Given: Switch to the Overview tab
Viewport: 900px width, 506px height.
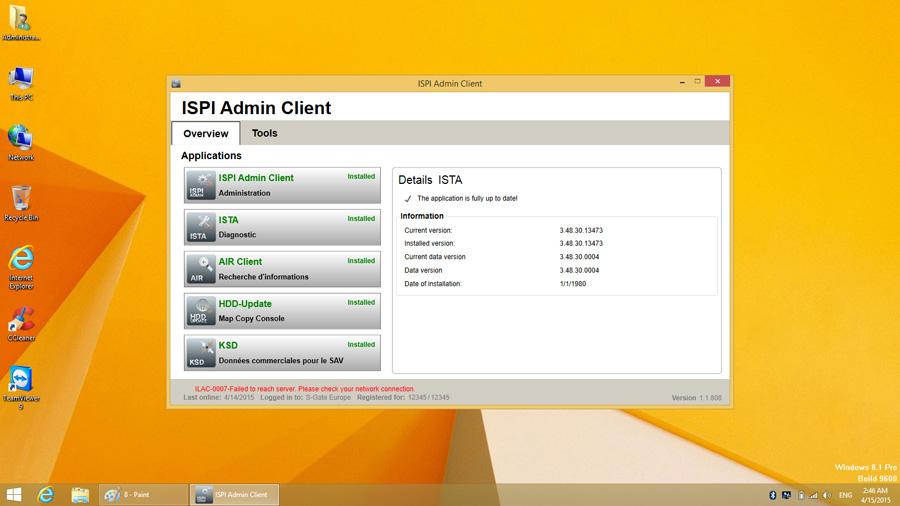Looking at the screenshot, I should (x=206, y=134).
